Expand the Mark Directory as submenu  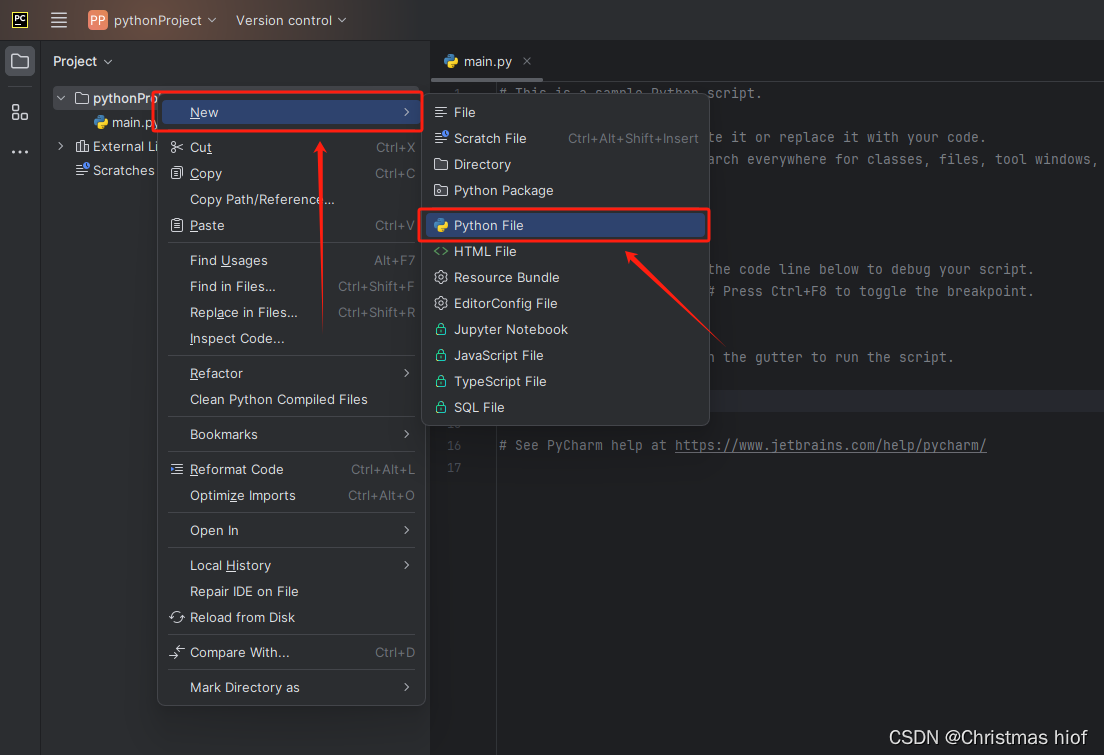click(x=406, y=687)
